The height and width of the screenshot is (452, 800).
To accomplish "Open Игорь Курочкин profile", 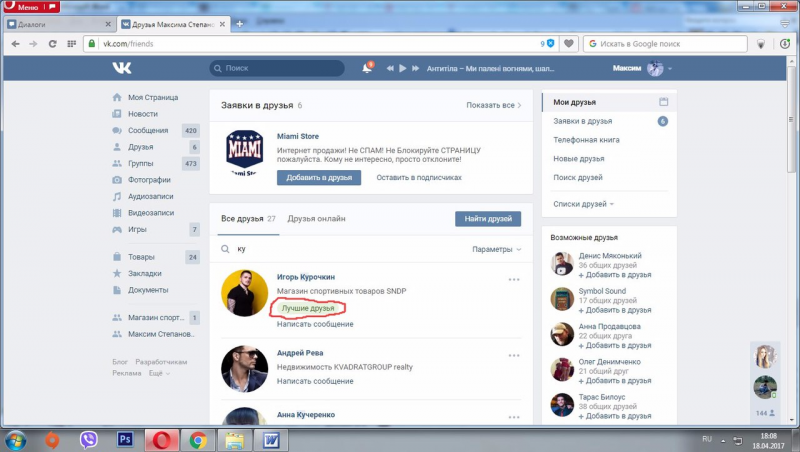I will point(306,277).
